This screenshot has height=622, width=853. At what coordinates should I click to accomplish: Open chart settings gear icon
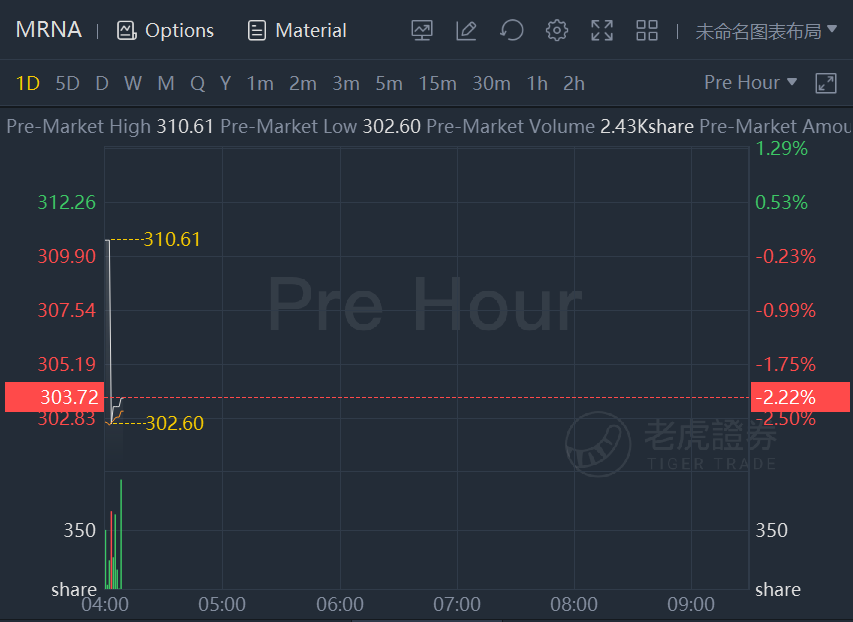click(557, 30)
